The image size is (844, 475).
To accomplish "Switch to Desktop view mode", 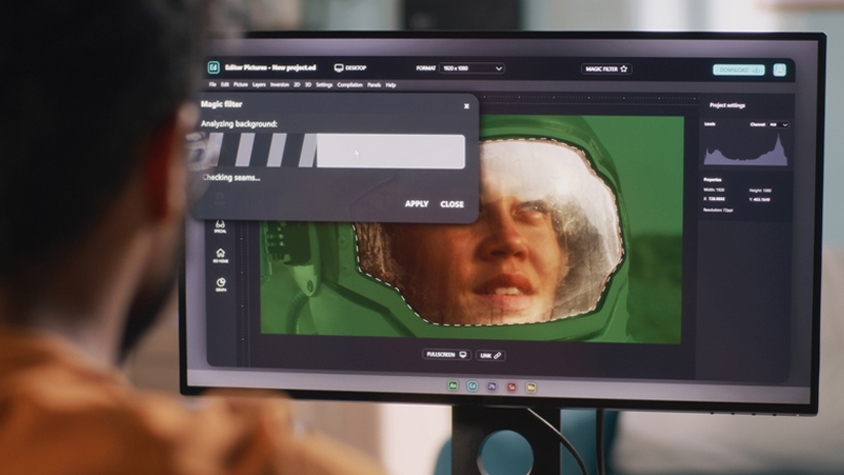I will [350, 68].
